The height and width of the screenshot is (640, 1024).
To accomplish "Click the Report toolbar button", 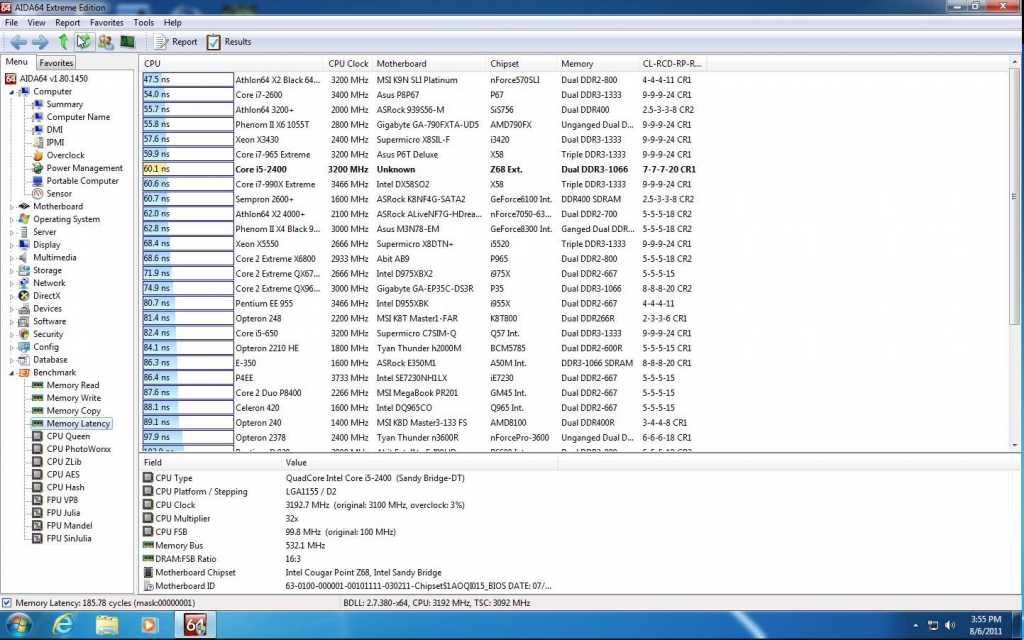I will click(x=176, y=42).
